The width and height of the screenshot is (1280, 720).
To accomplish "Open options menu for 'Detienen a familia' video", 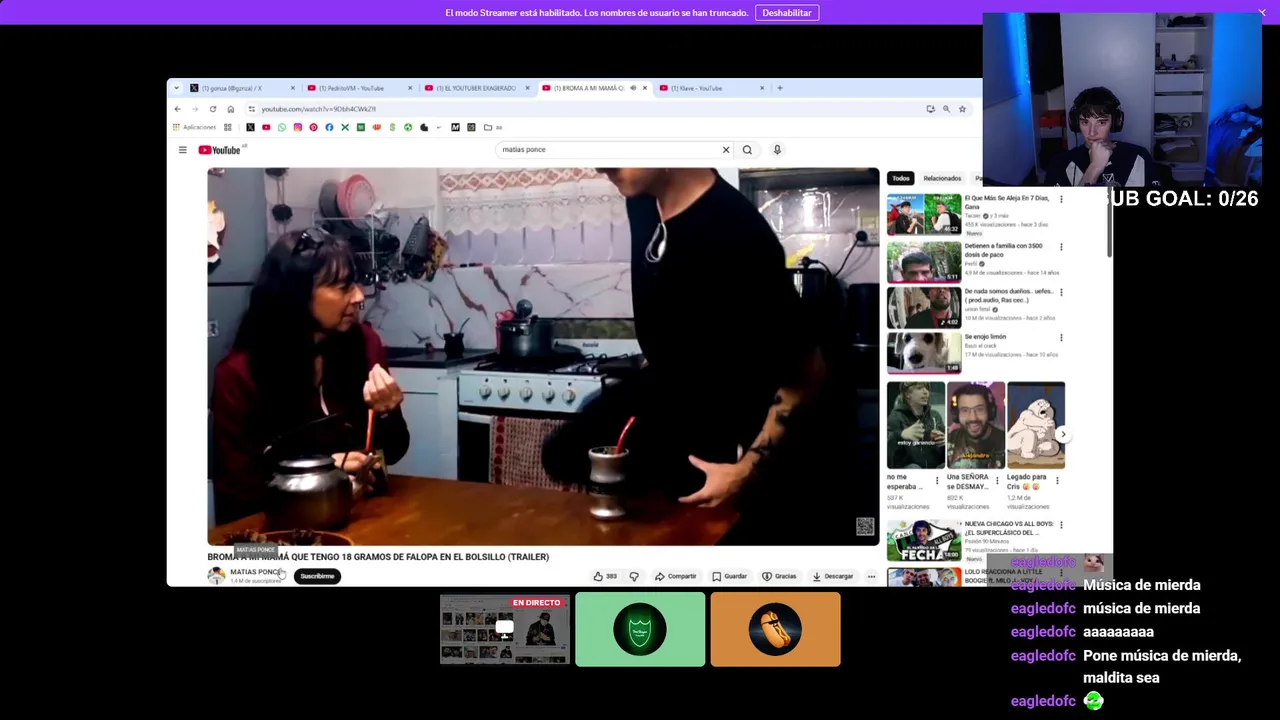I will [x=1061, y=247].
